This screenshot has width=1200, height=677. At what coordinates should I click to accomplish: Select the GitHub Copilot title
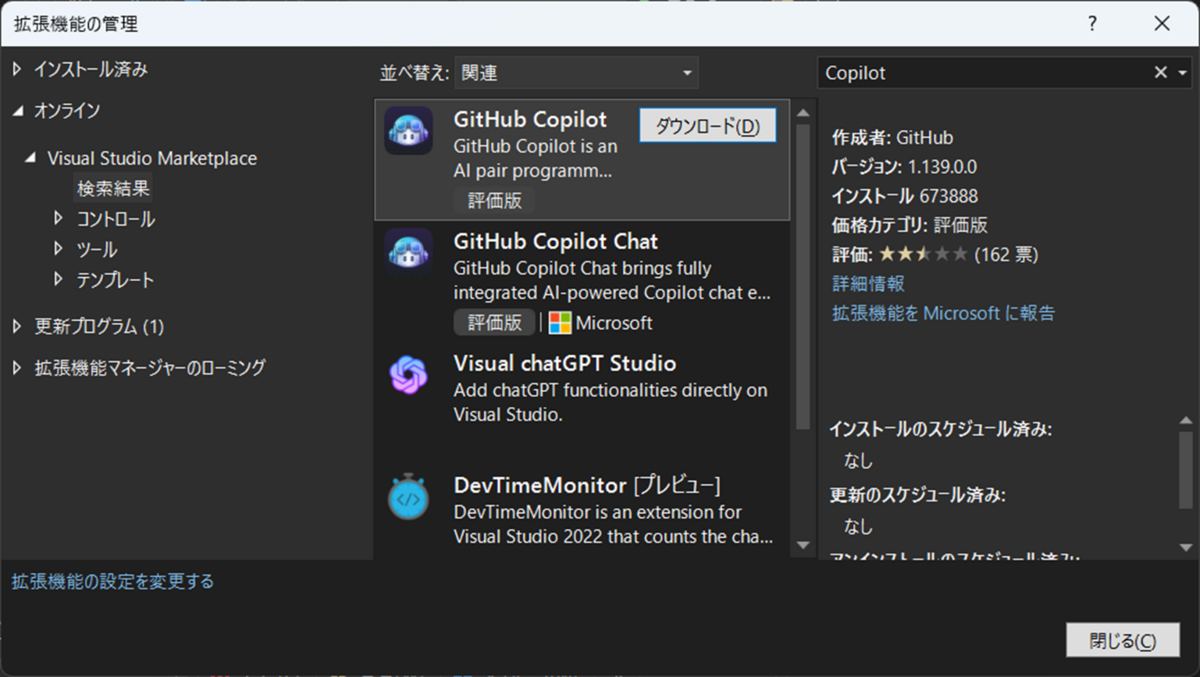click(530, 120)
